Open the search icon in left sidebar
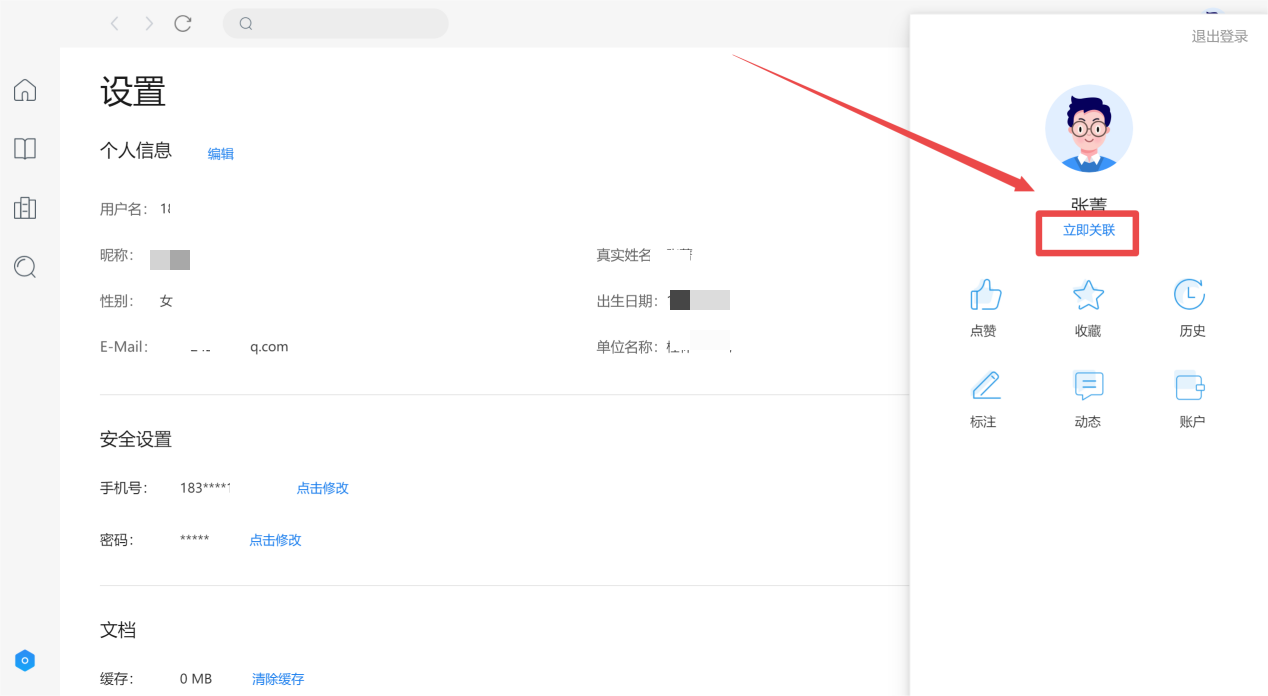The image size is (1268, 696). [25, 267]
